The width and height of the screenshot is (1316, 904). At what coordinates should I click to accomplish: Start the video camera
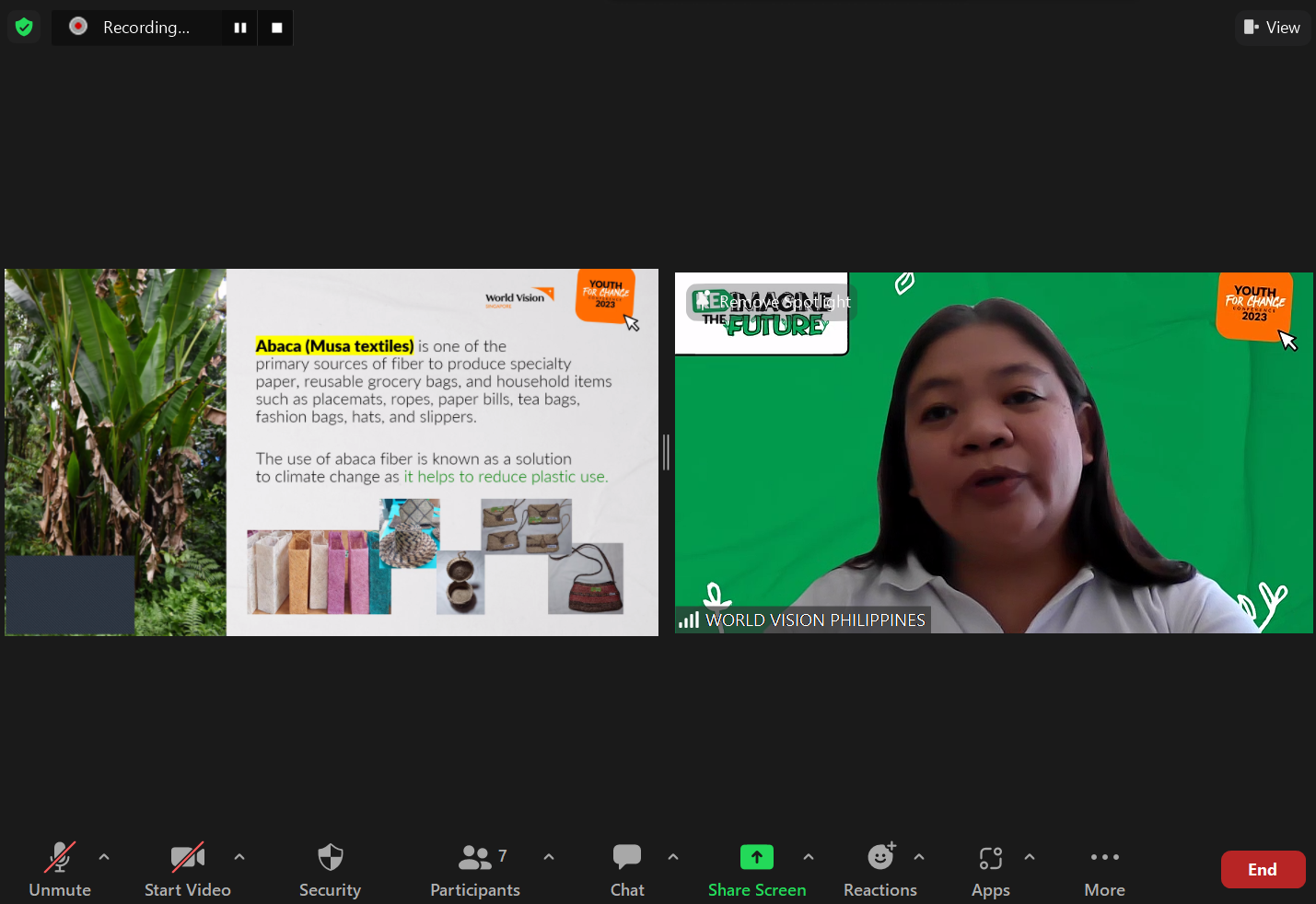point(188,869)
